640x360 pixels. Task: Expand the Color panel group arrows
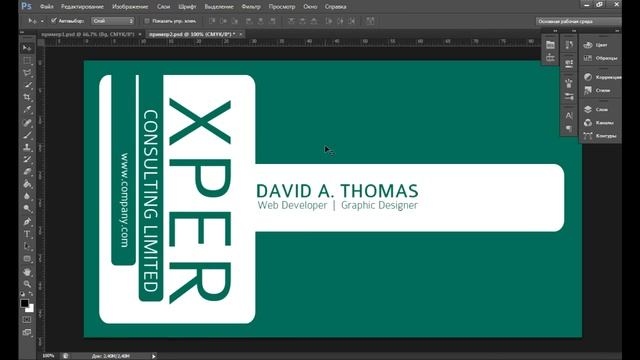click(617, 31)
